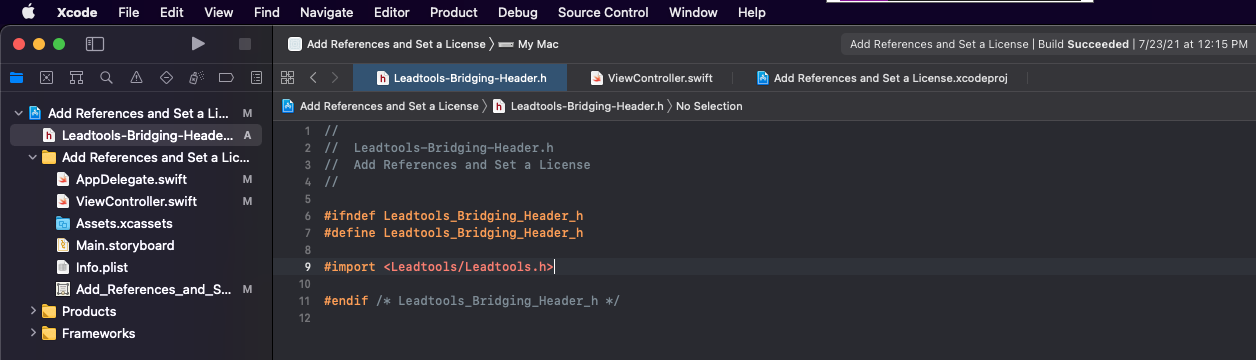
Task: Open the No Selection jump bar menu
Action: click(709, 106)
